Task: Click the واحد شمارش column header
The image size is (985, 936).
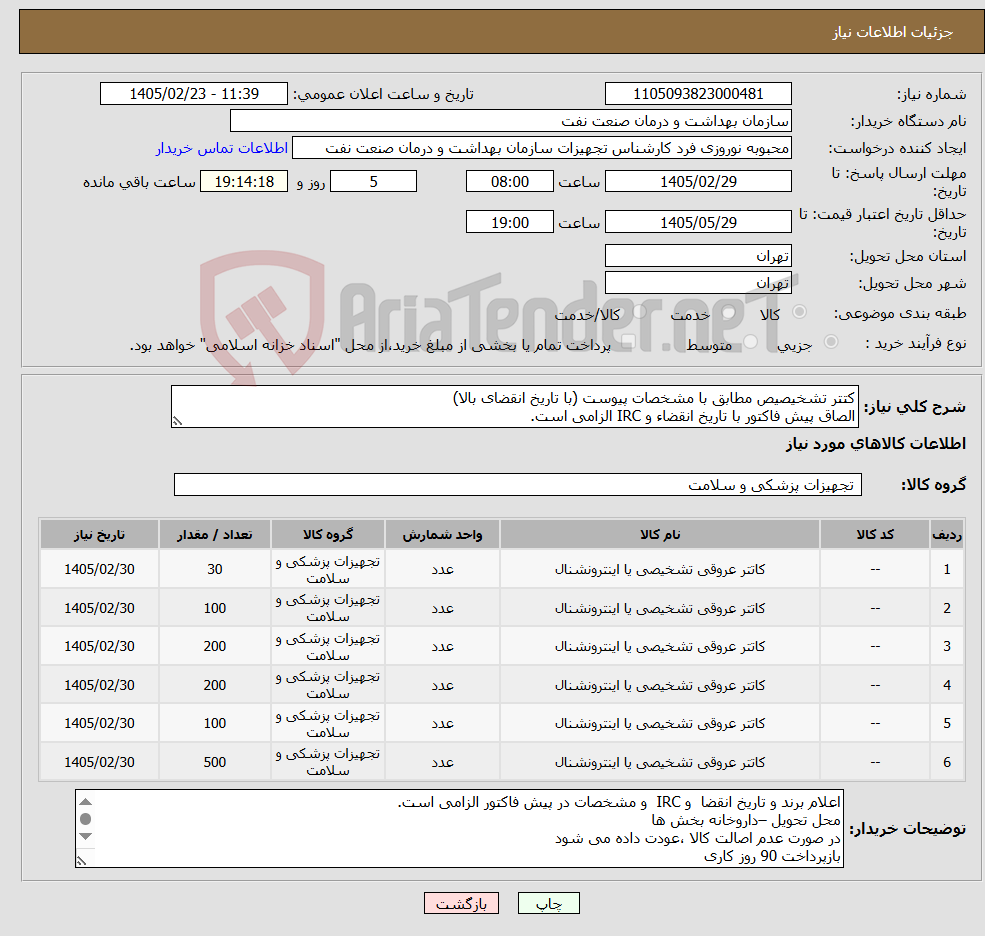Action: [x=442, y=535]
